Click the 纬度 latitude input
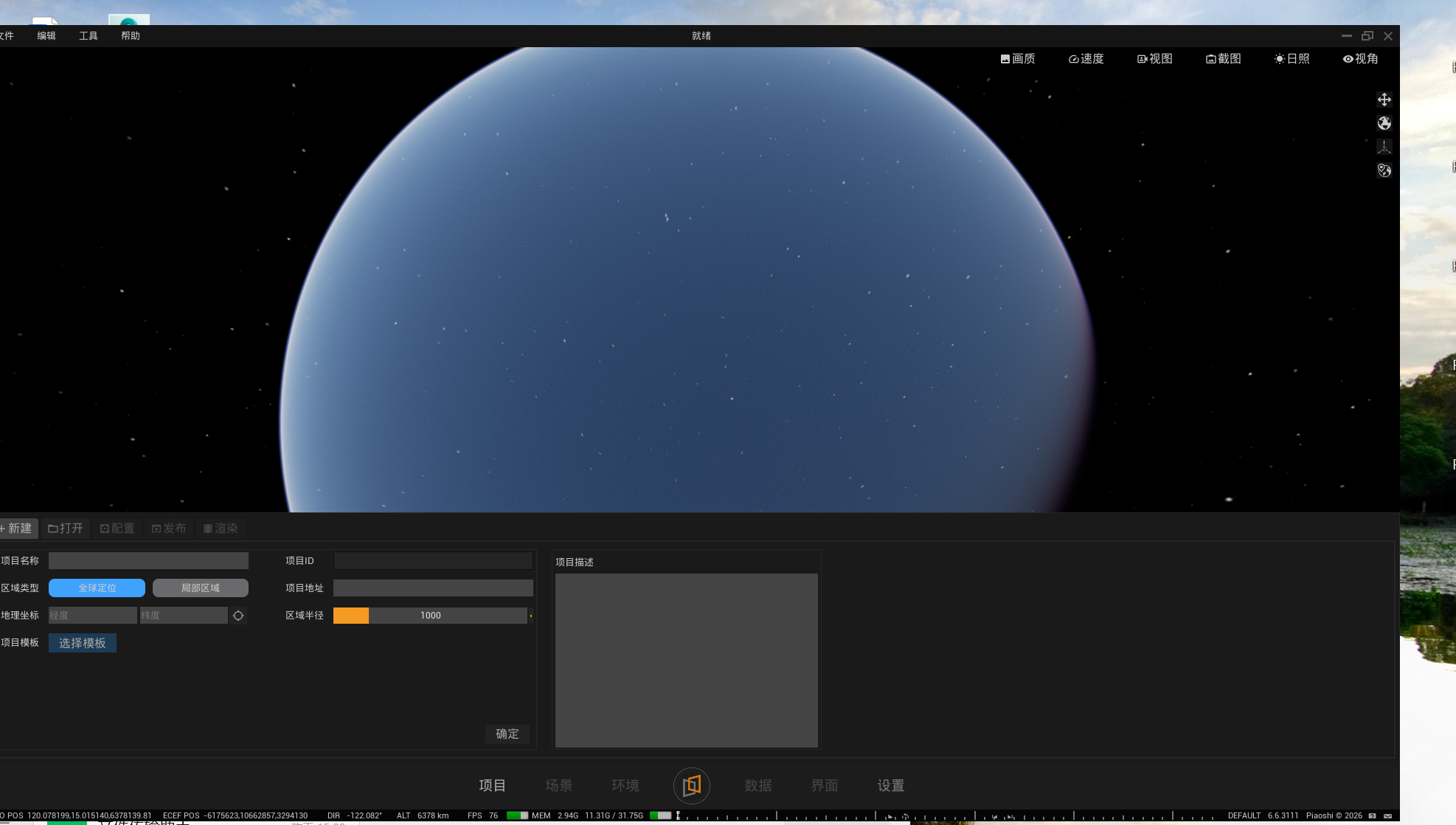Screen dimensions: 1456x825 (184, 616)
